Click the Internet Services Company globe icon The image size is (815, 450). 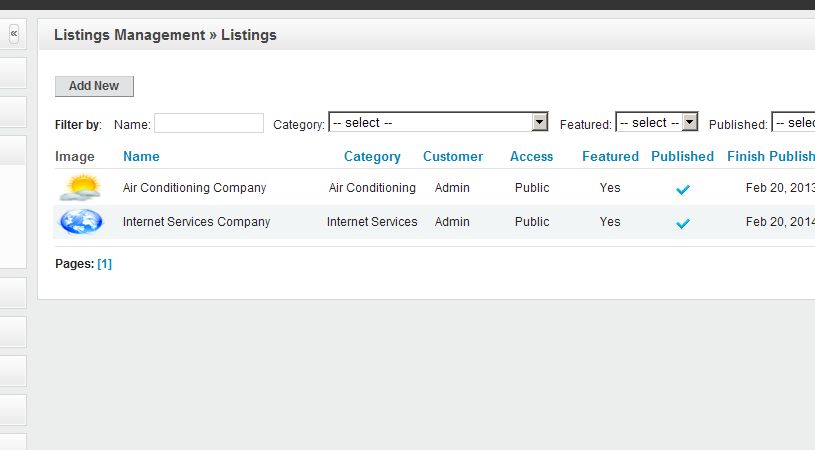coord(81,221)
